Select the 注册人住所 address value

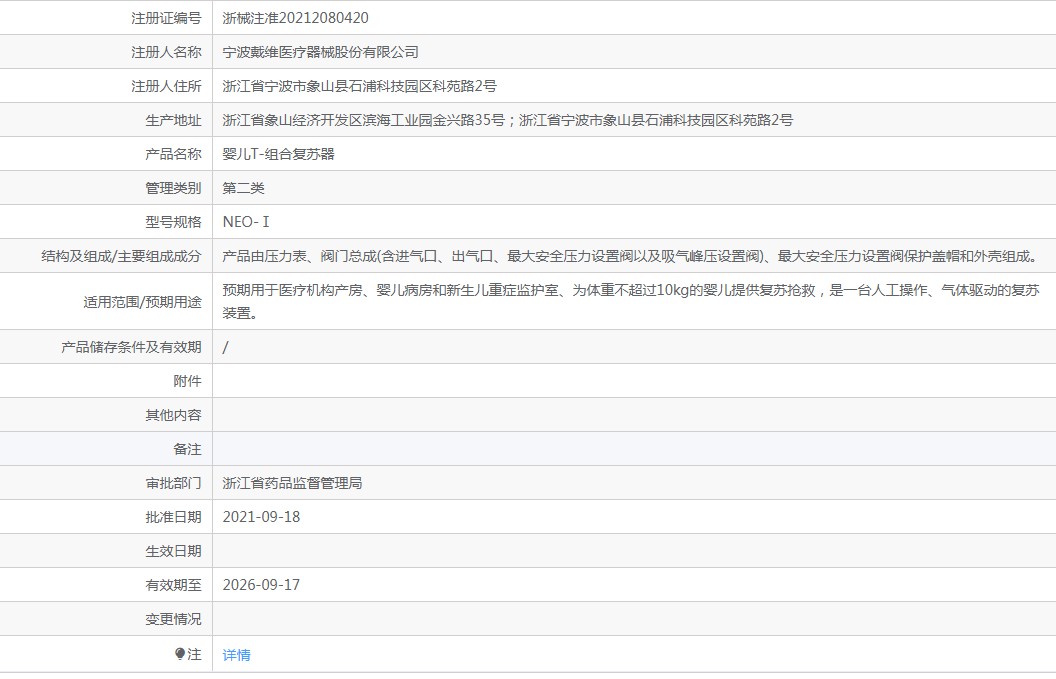tap(360, 86)
